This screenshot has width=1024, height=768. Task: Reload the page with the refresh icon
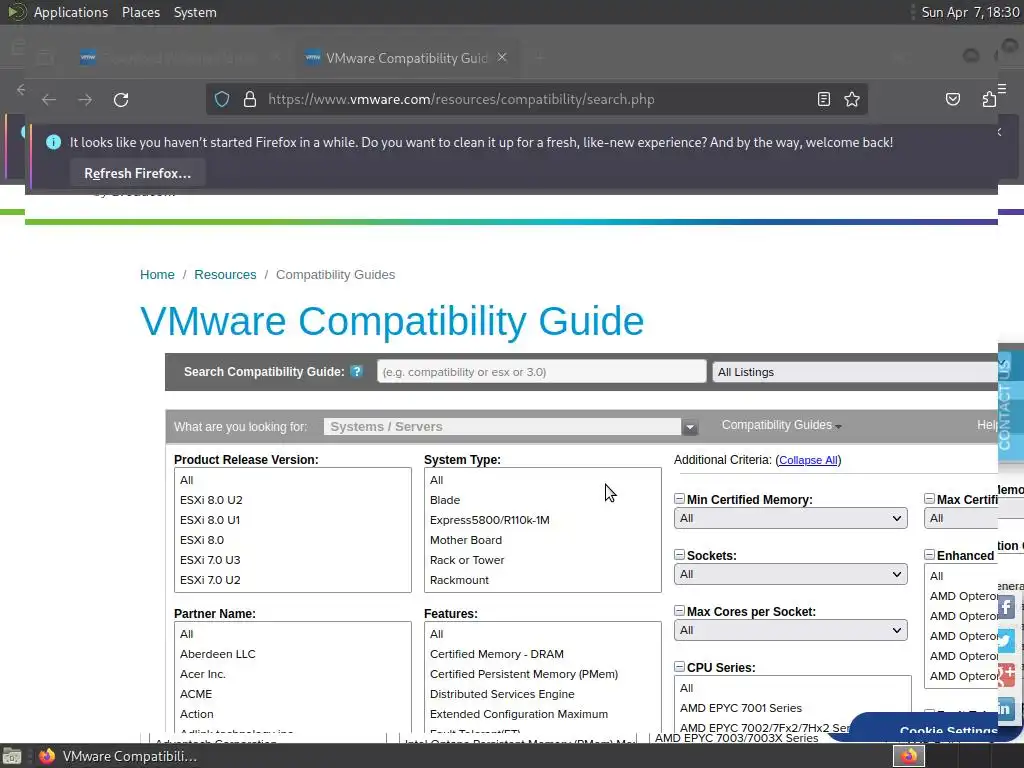coord(121,100)
